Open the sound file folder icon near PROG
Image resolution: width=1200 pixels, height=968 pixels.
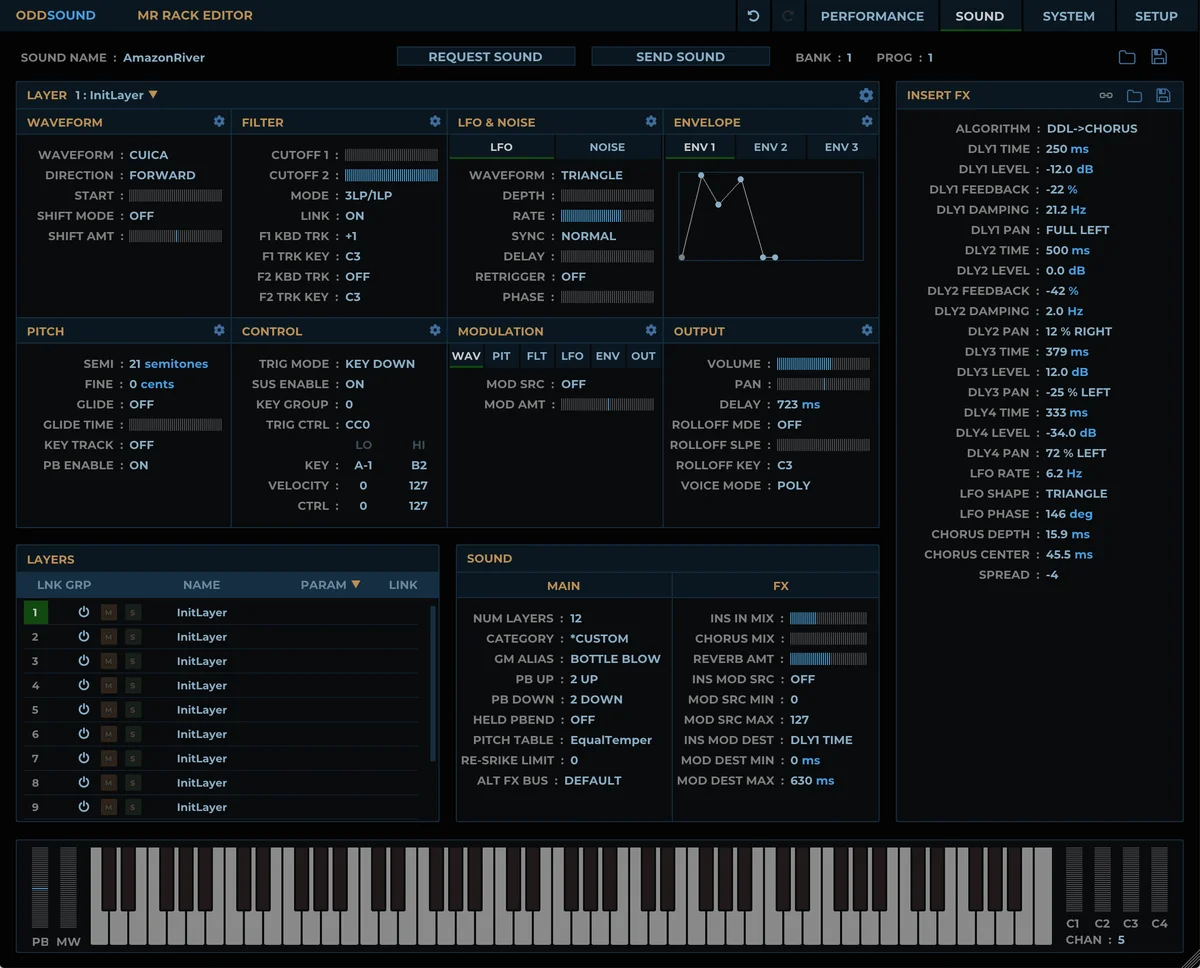click(x=1127, y=57)
